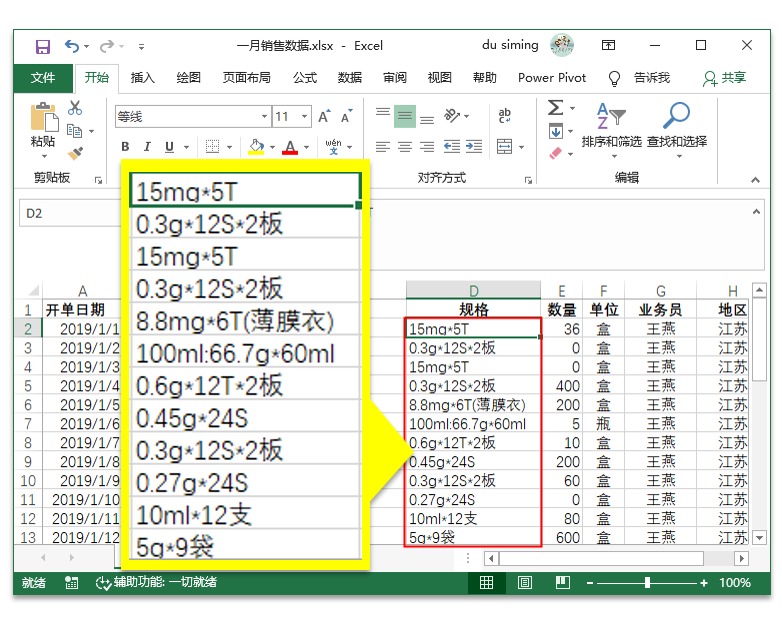Toggle middle vertical alignment
This screenshot has height=627, width=782.
(x=405, y=116)
